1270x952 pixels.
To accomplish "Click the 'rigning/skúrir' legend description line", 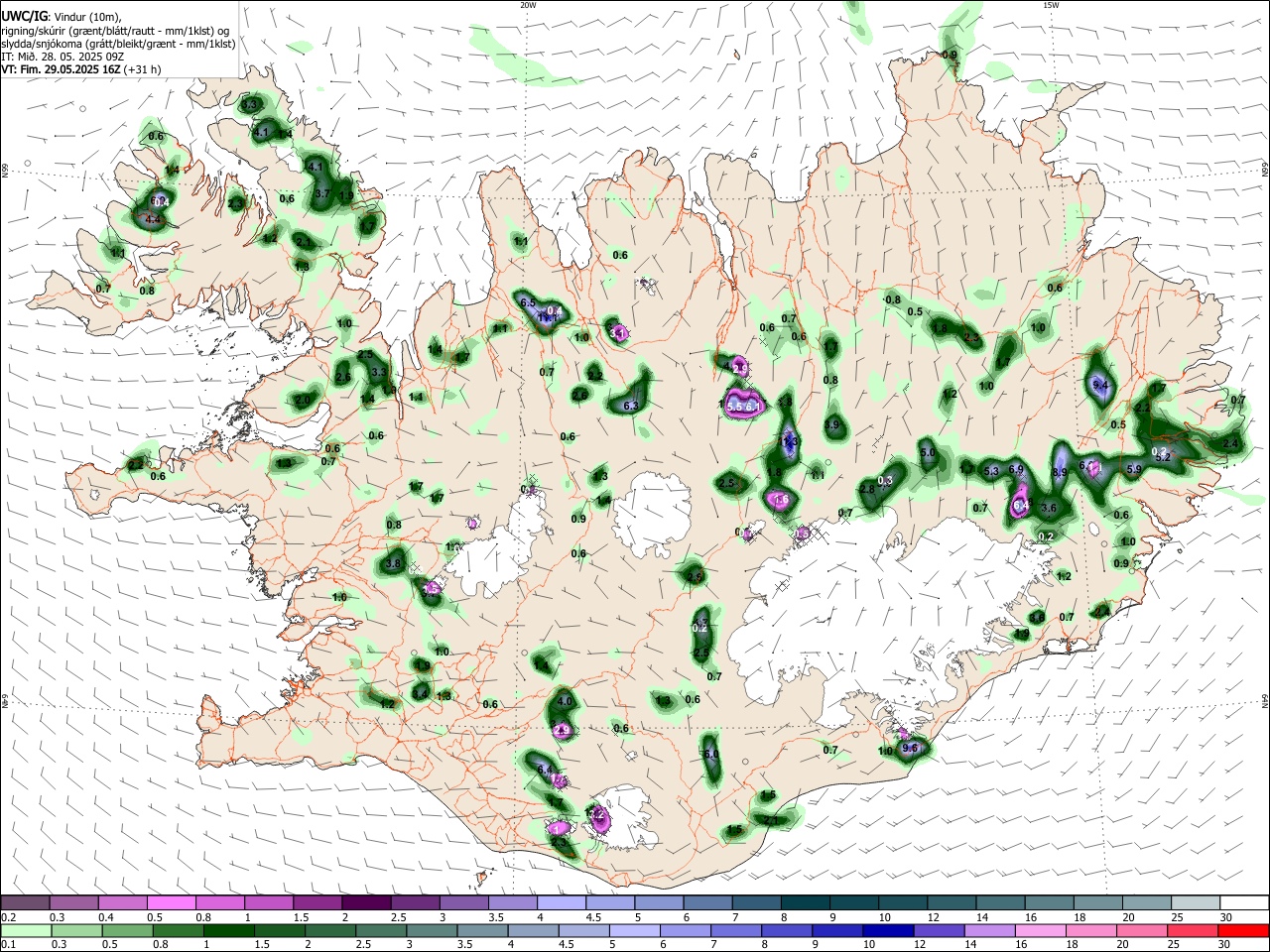I will (115, 31).
